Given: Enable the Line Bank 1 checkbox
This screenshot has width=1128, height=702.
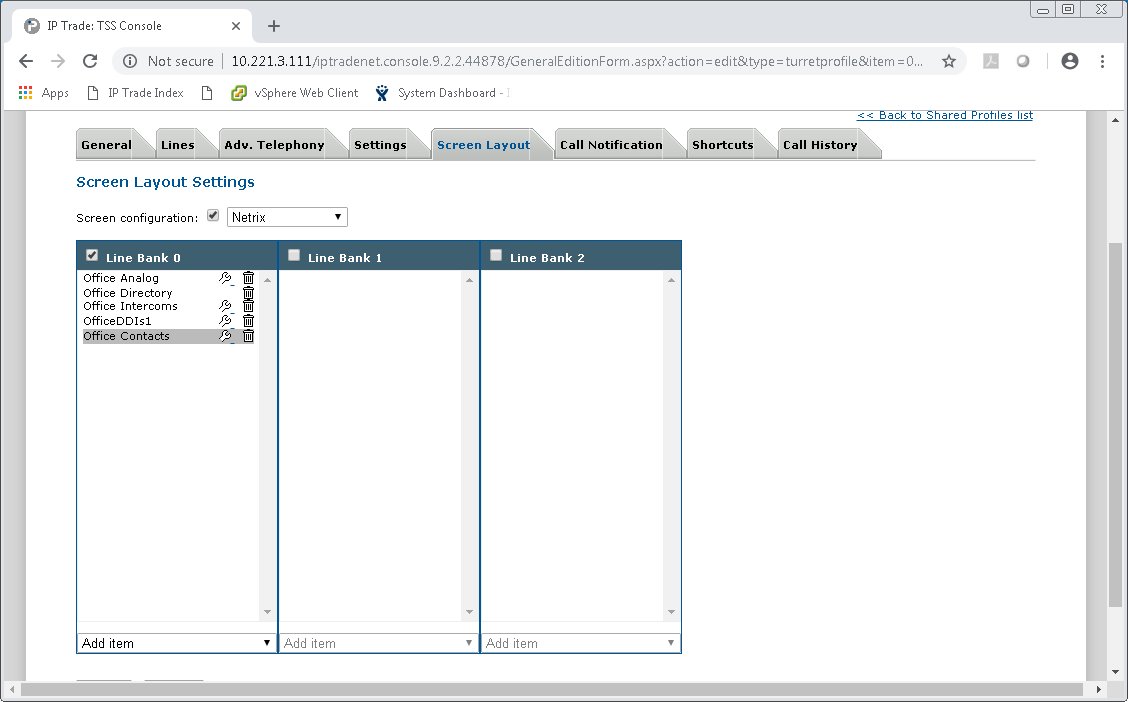Looking at the screenshot, I should [x=294, y=255].
